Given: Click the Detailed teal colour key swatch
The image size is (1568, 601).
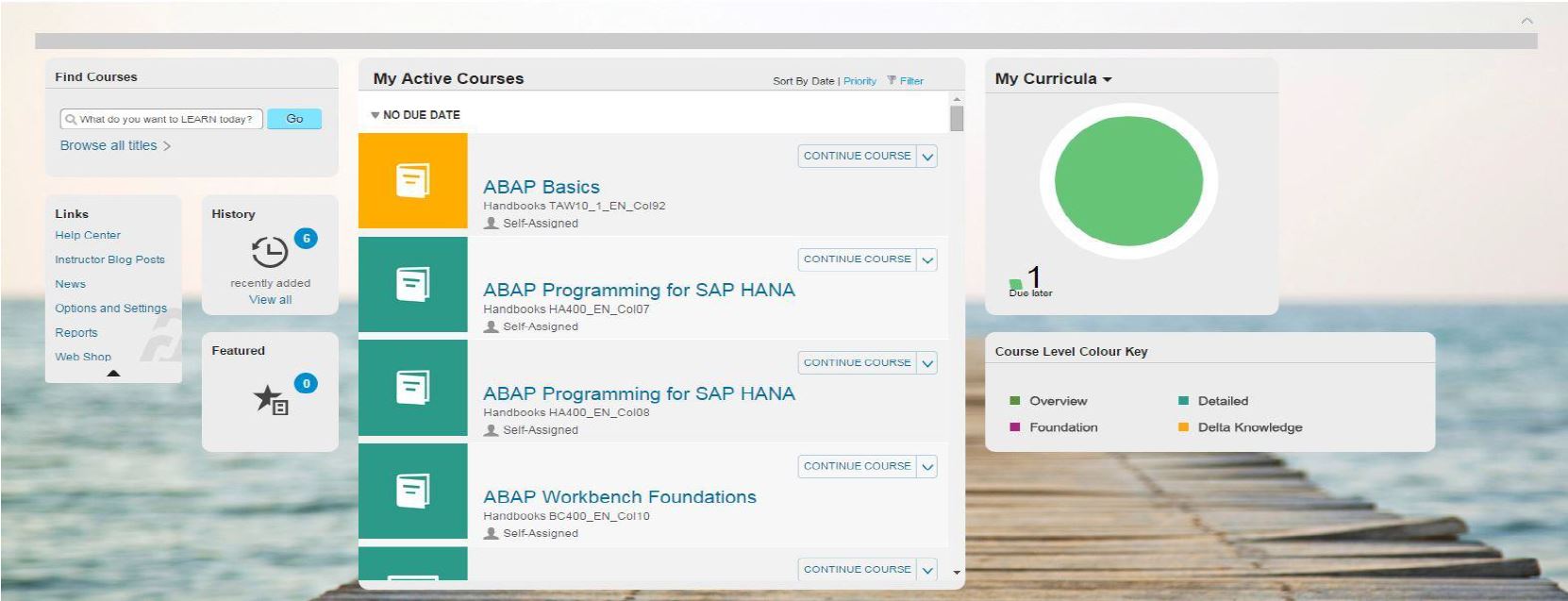Looking at the screenshot, I should [1184, 401].
